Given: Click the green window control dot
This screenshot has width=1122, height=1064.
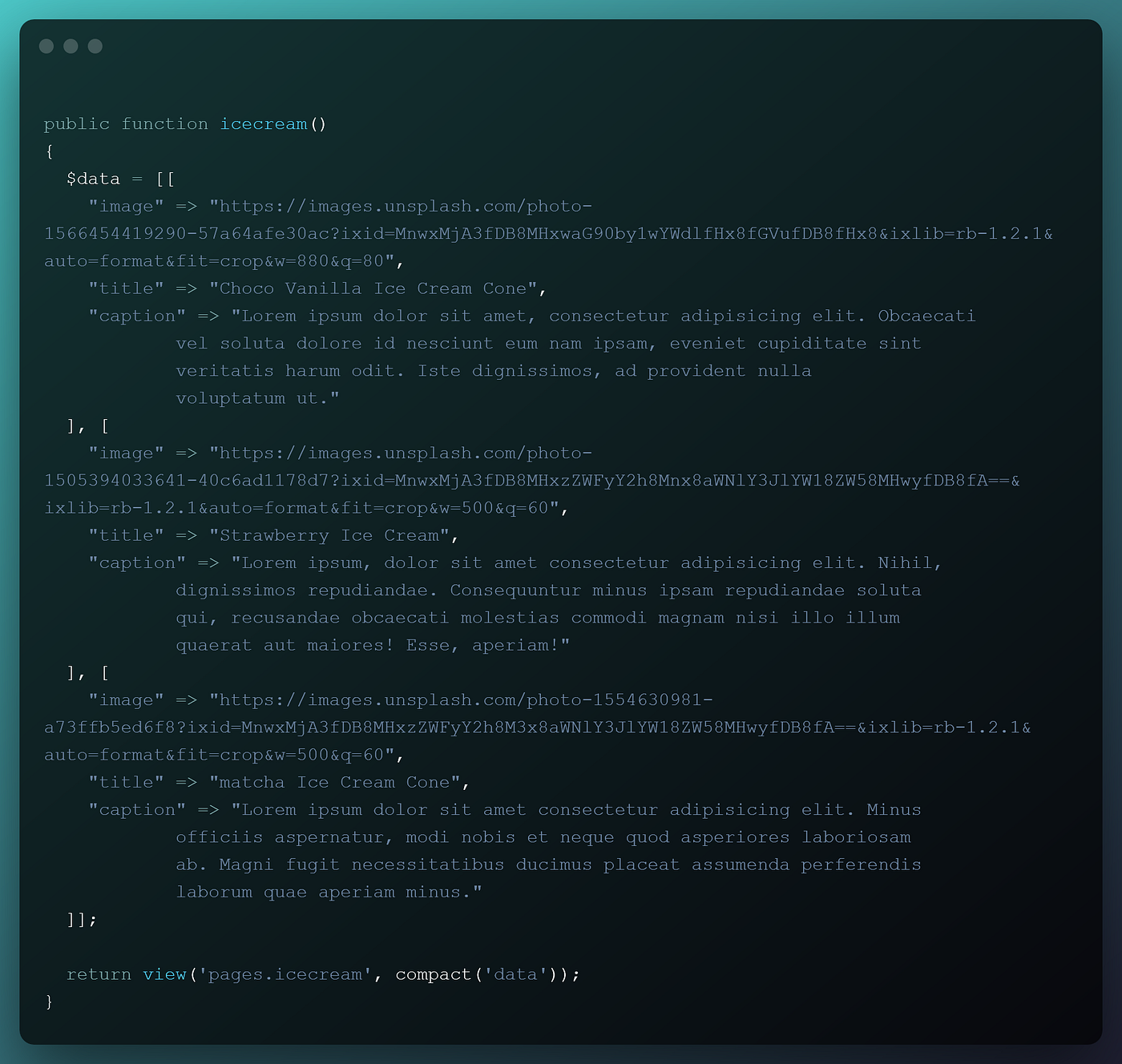Looking at the screenshot, I should click(x=95, y=46).
